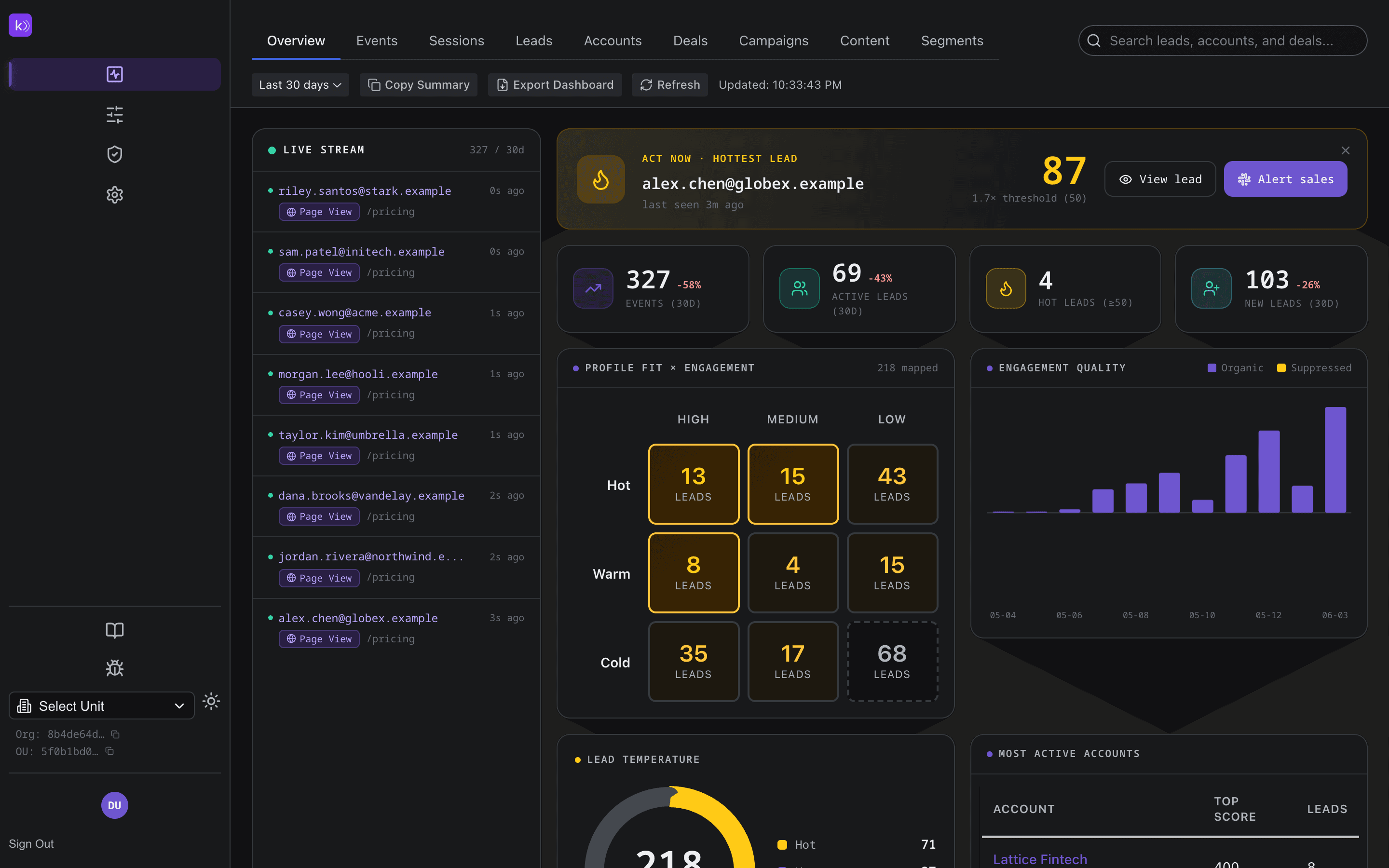Viewport: 1389px width, 868px height.
Task: Click the Alert sales button
Action: click(1285, 179)
